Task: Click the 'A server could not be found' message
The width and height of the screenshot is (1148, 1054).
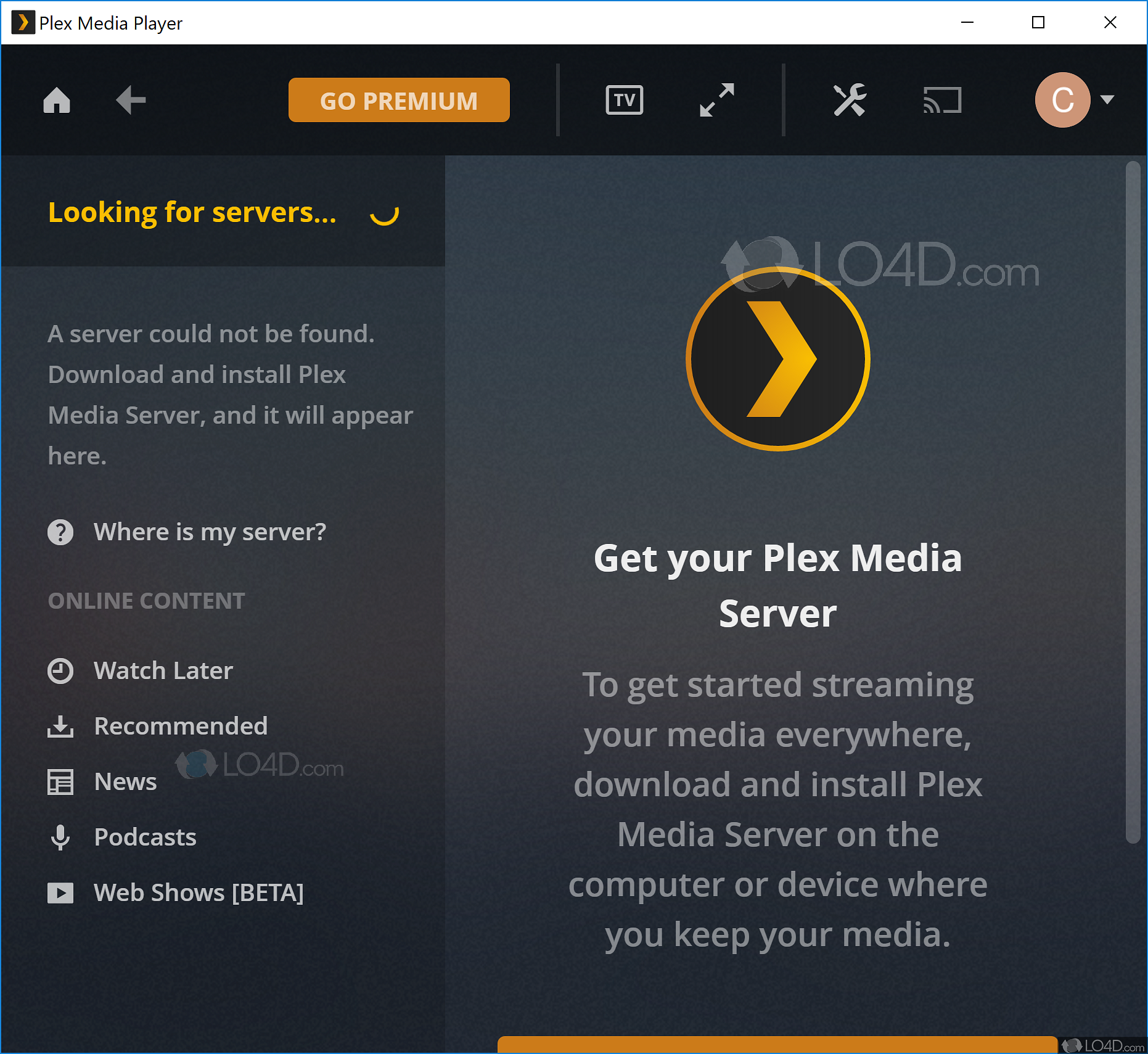Action: tap(231, 395)
